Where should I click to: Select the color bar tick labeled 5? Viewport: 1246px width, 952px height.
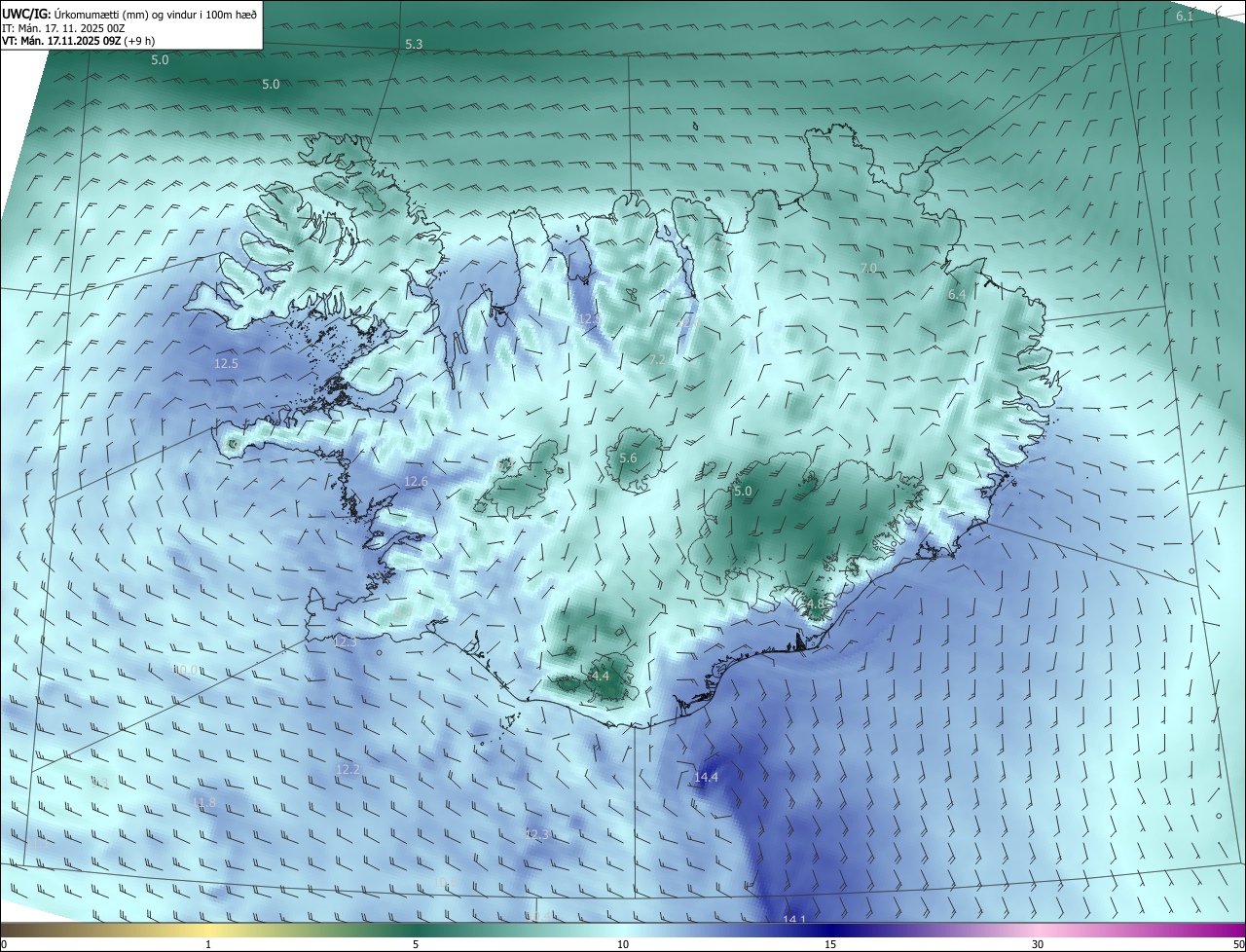point(416,944)
